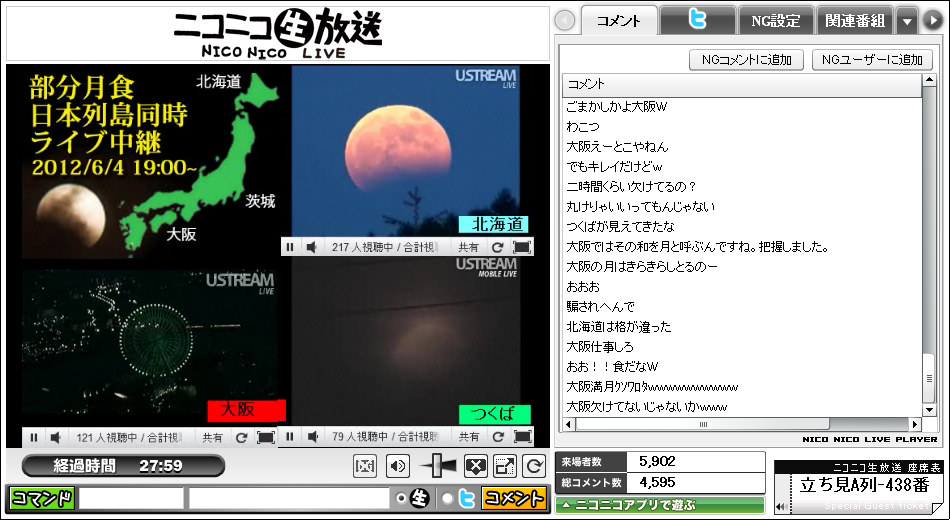Image resolution: width=950 pixels, height=520 pixels.
Task: Mute the 北海道 stream audio
Action: point(311,247)
